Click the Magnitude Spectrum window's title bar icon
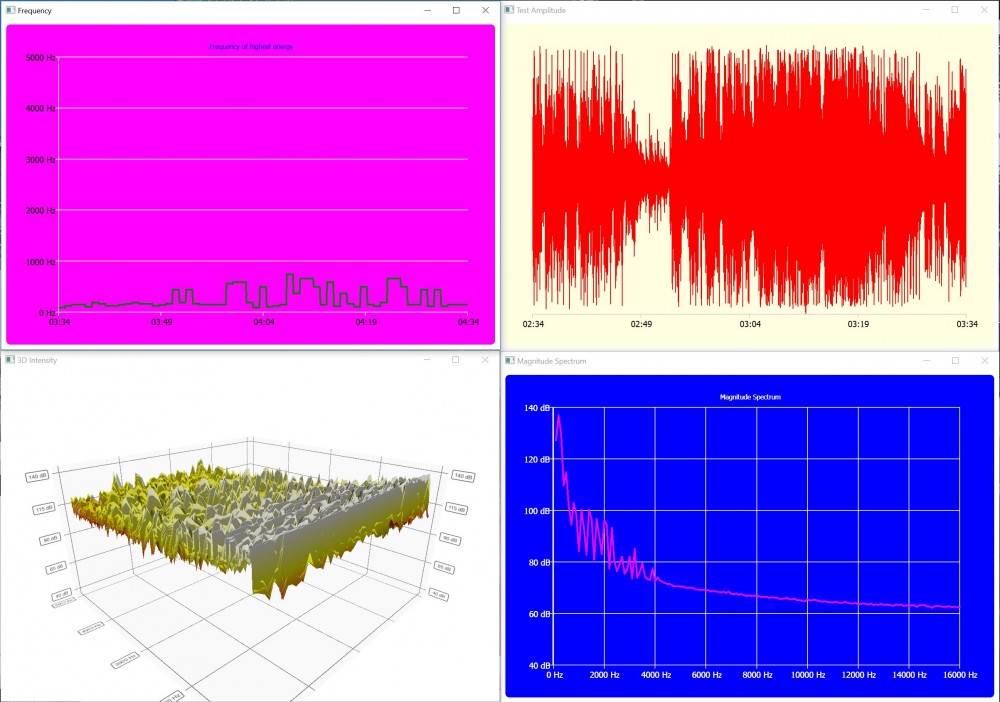 [509, 360]
